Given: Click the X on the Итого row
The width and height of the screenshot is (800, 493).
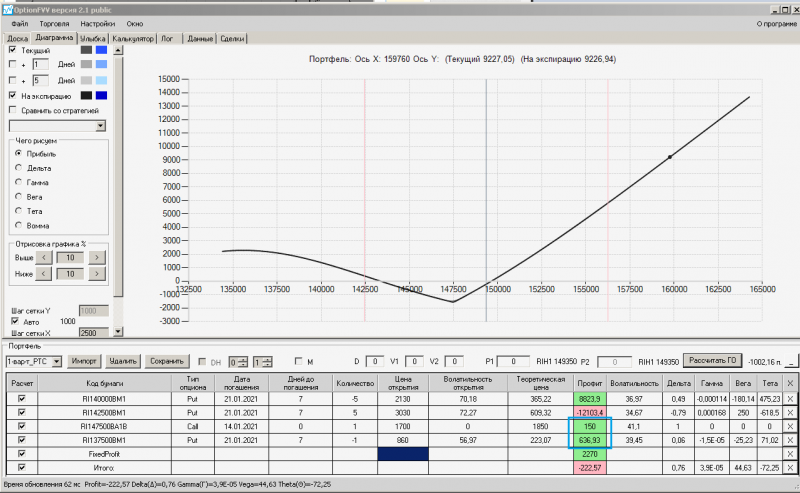Looking at the screenshot, I should click(x=790, y=467).
